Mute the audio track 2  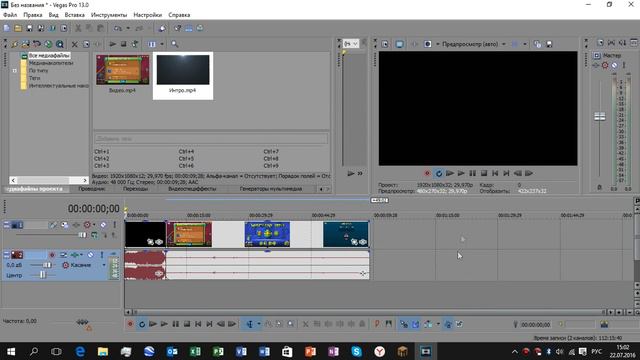tap(91, 255)
